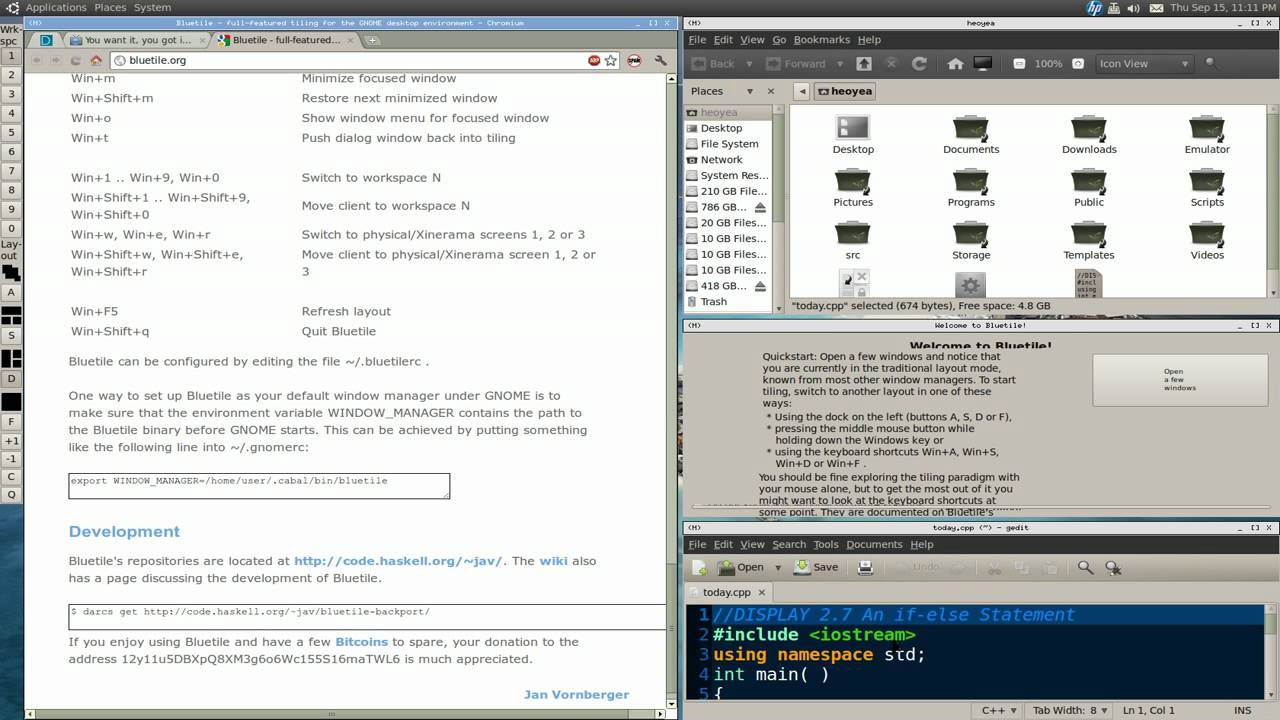Select File System in Places sidebar
This screenshot has height=720, width=1280.
tap(729, 144)
